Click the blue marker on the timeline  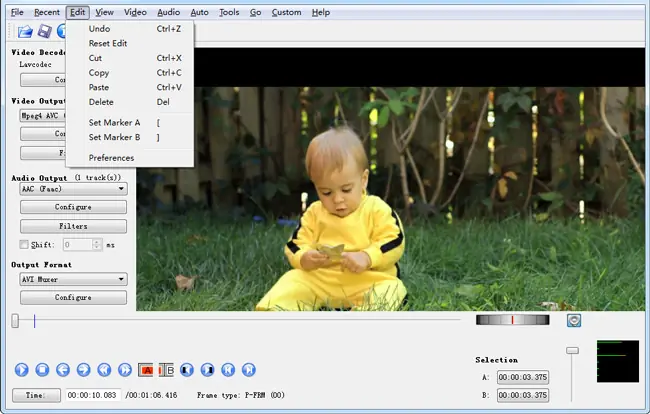coord(34,321)
